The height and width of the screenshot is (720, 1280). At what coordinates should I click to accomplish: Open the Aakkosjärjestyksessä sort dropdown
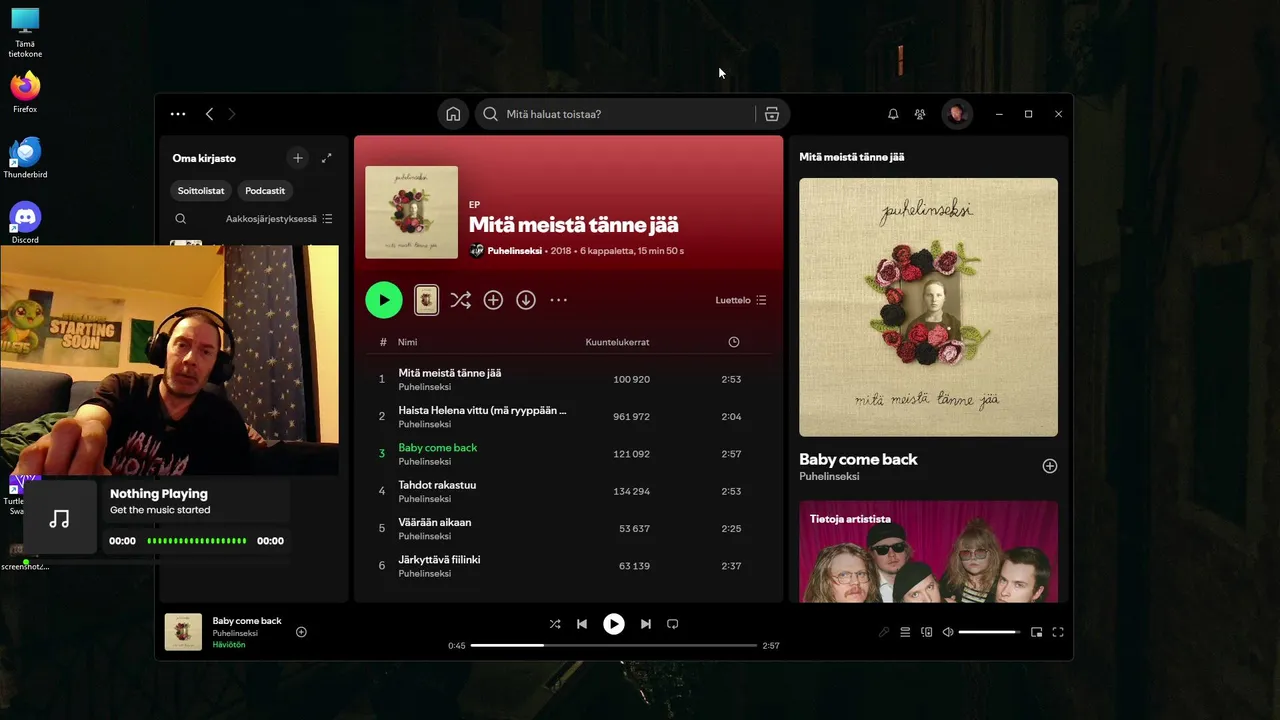point(279,219)
